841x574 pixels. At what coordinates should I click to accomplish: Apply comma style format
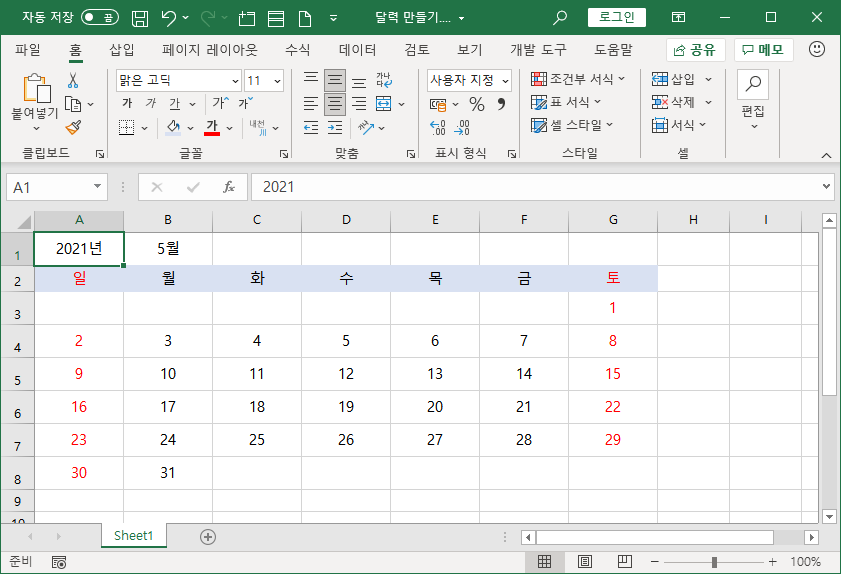pyautogui.click(x=501, y=104)
